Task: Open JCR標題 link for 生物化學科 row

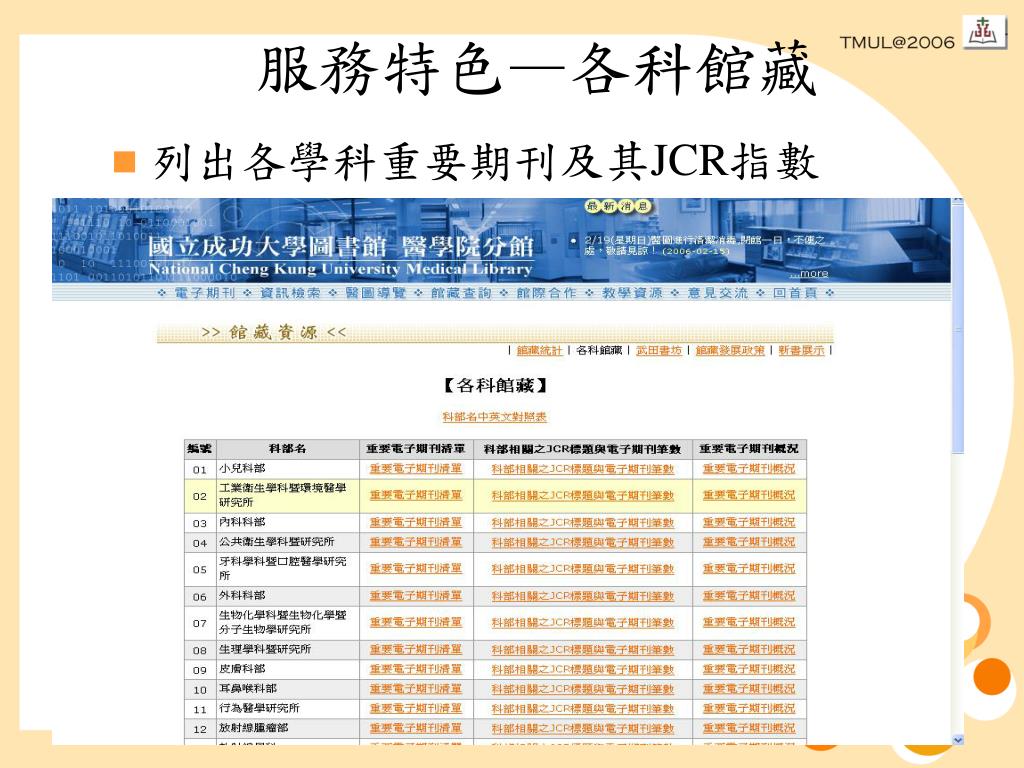Action: pos(583,622)
